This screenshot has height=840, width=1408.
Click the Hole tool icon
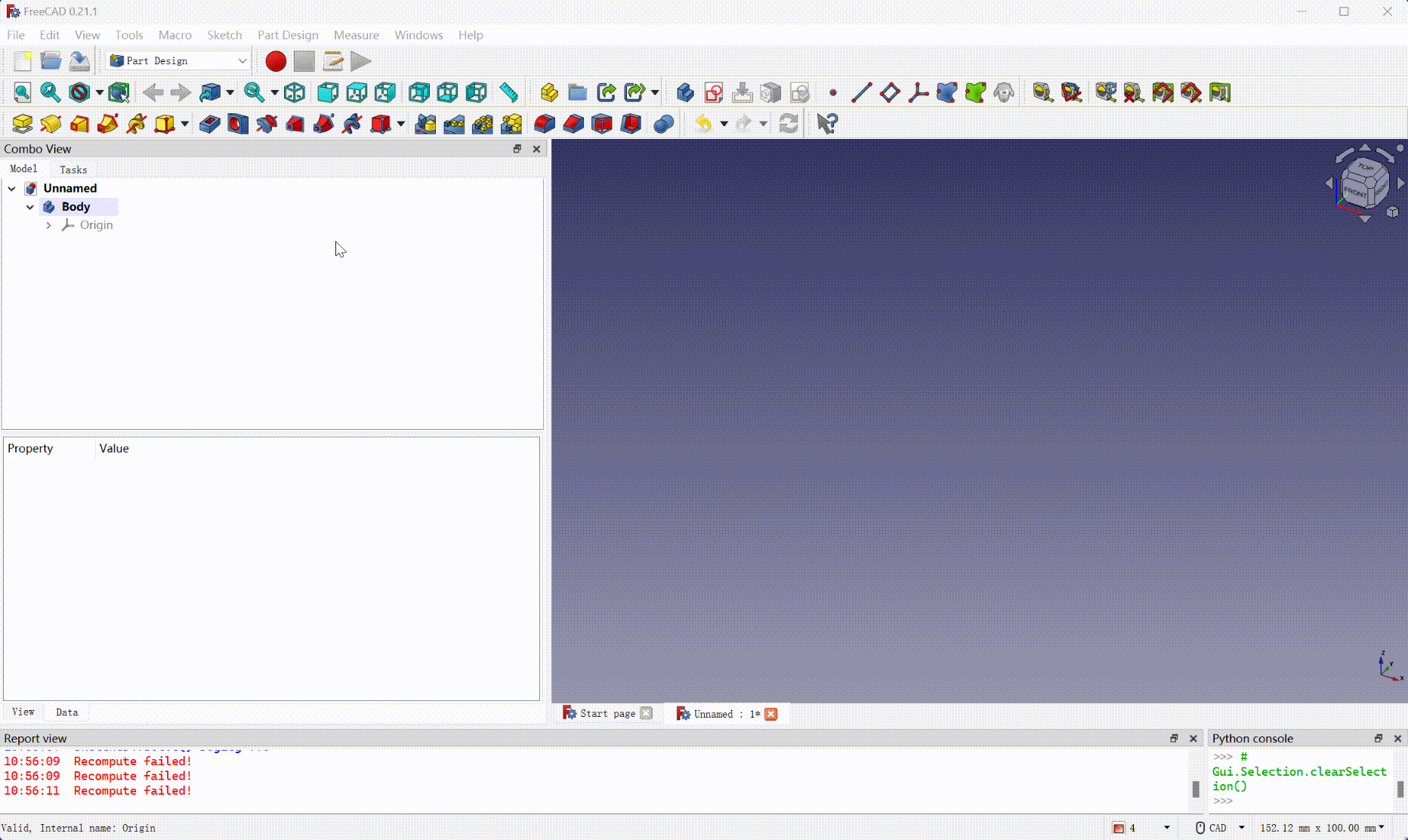[238, 124]
